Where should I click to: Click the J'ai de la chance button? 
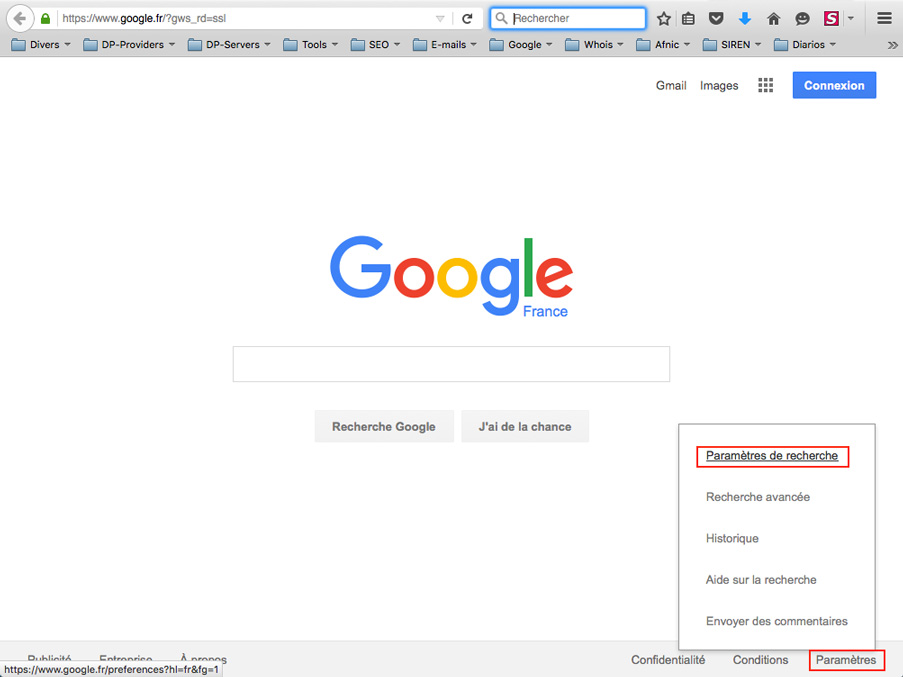(x=525, y=427)
